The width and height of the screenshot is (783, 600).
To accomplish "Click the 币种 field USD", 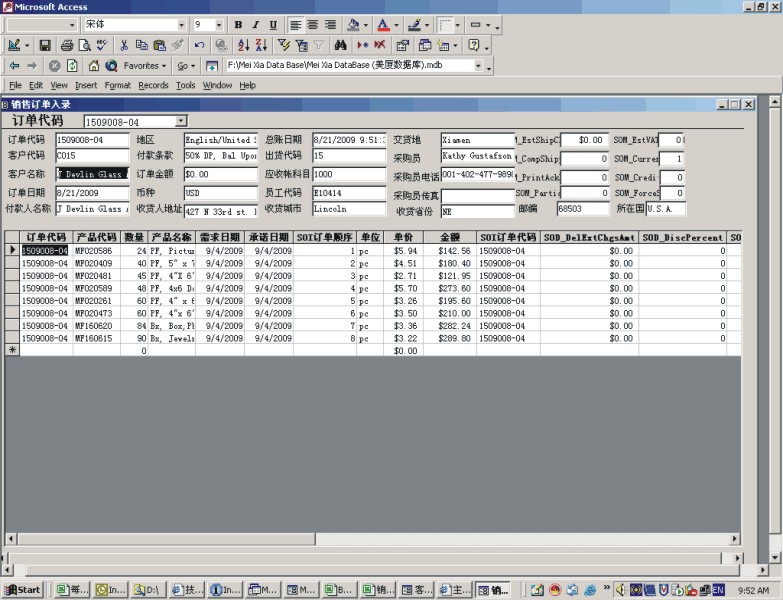I will coord(221,193).
